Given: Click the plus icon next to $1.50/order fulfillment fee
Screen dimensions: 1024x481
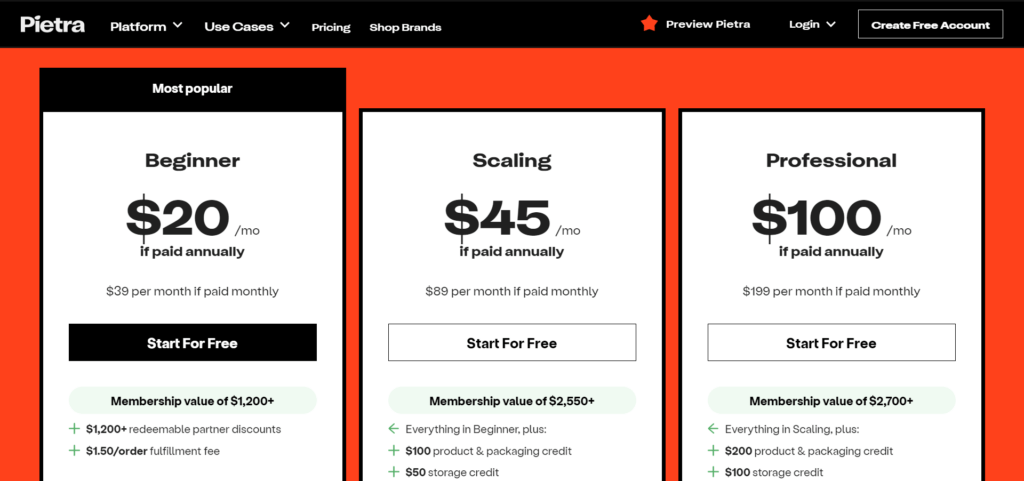Looking at the screenshot, I should pyautogui.click(x=74, y=451).
